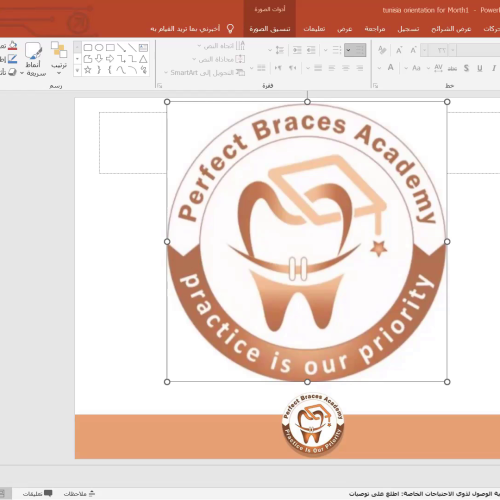The image size is (500, 500).
Task: Toggle align right paragraph
Action: pos(360,68)
